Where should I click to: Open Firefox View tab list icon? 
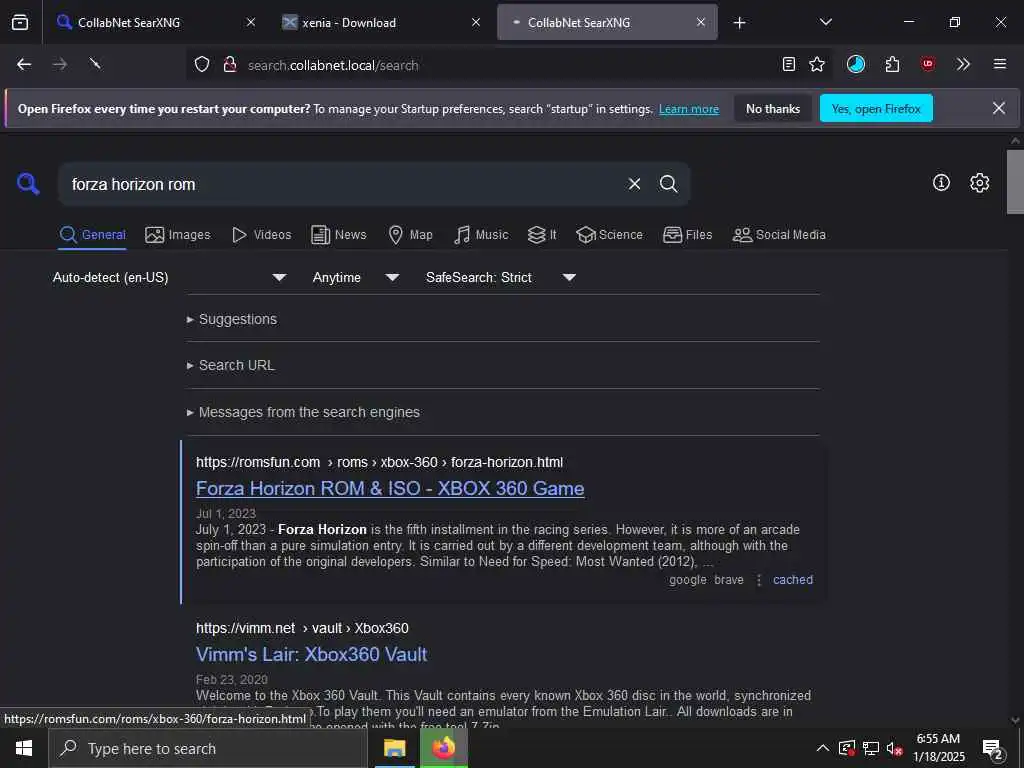pos(20,22)
